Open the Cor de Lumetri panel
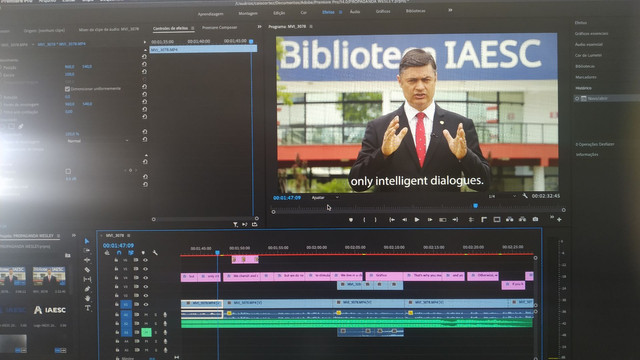 588,55
